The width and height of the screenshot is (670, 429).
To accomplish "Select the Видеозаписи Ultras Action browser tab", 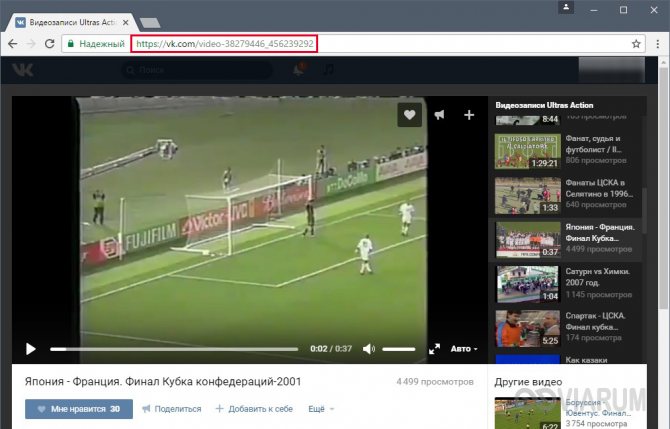I will point(73,23).
